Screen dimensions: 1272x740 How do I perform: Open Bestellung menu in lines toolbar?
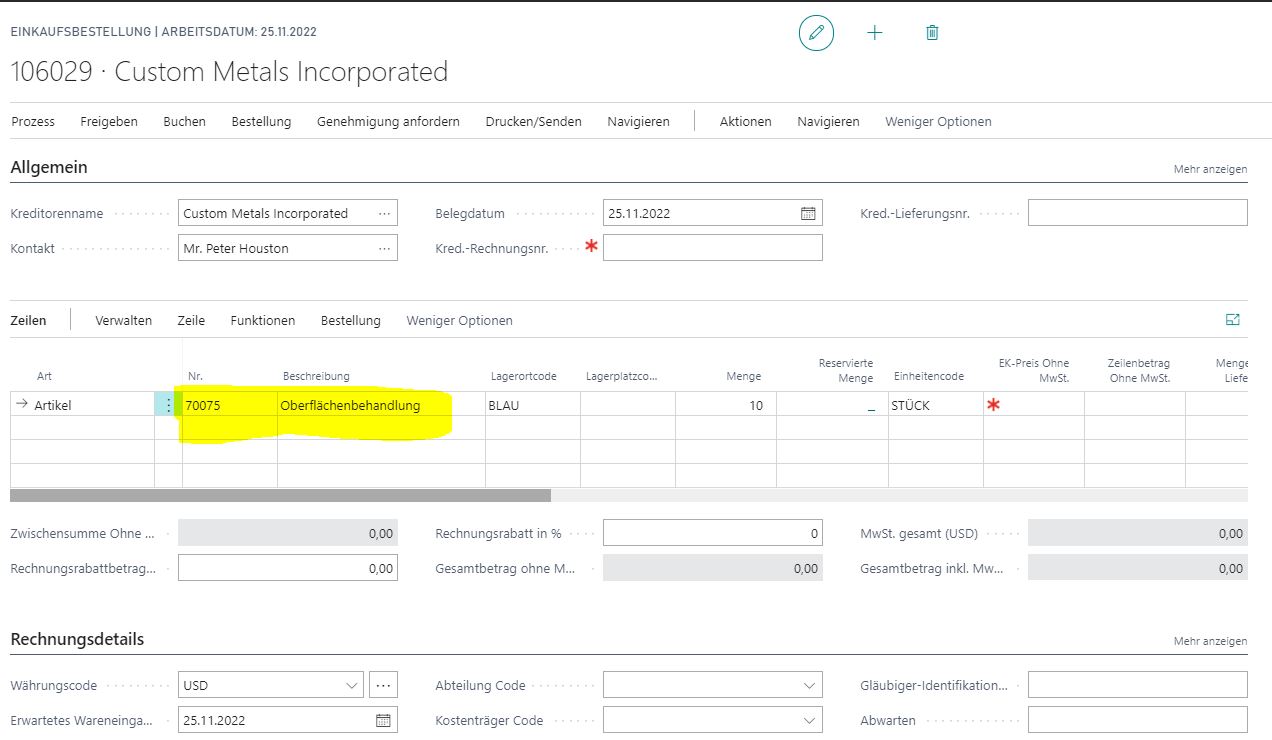tap(351, 320)
